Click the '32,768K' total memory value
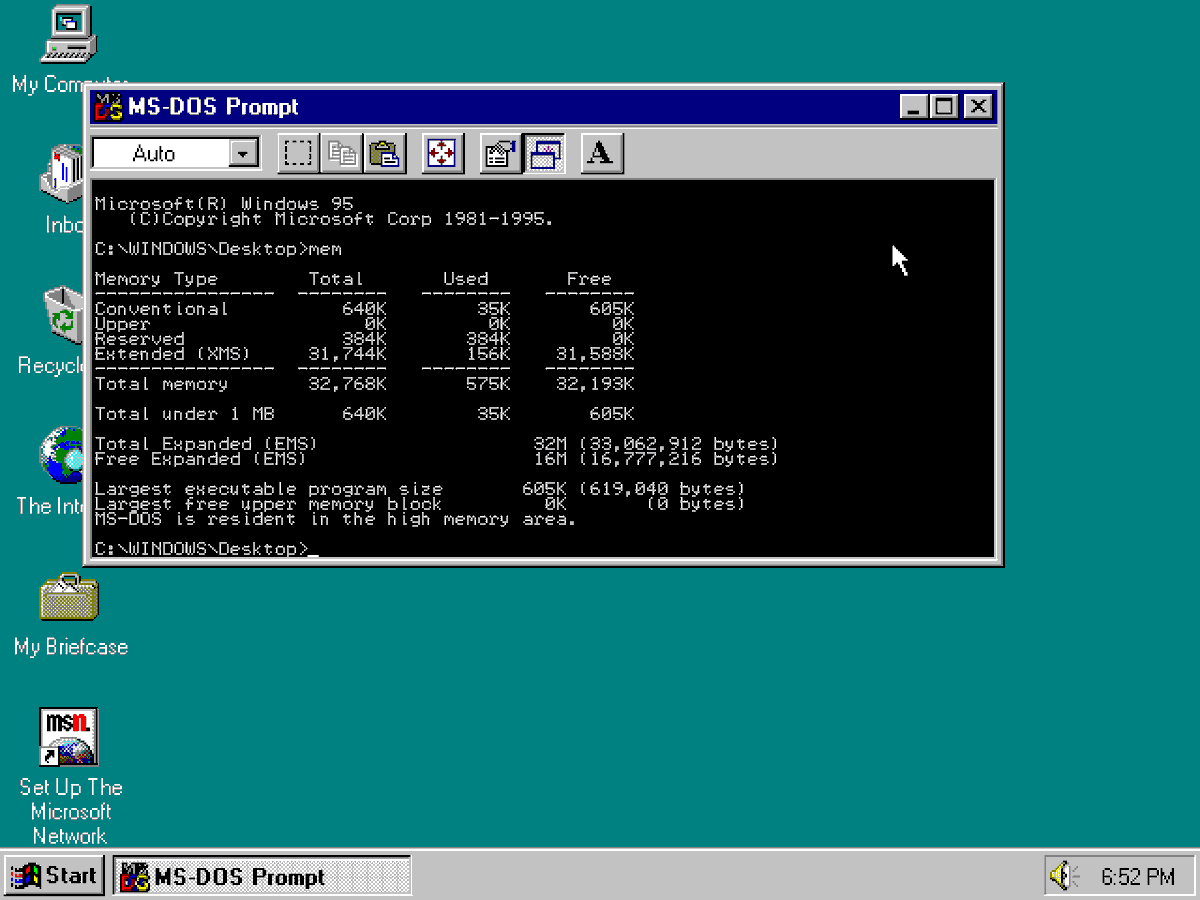The width and height of the screenshot is (1200, 900). point(346,384)
